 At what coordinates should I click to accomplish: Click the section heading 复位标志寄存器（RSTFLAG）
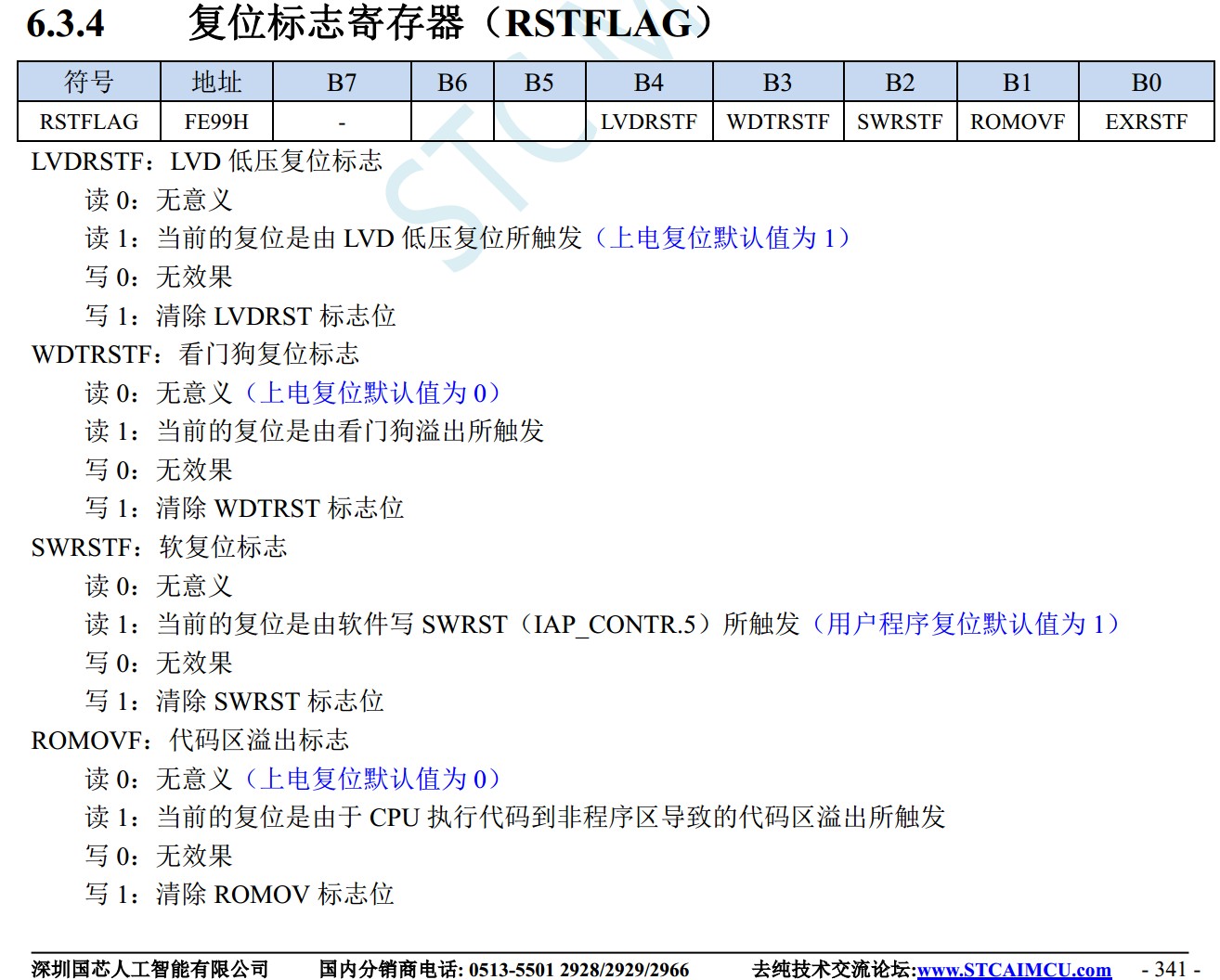coord(450,23)
